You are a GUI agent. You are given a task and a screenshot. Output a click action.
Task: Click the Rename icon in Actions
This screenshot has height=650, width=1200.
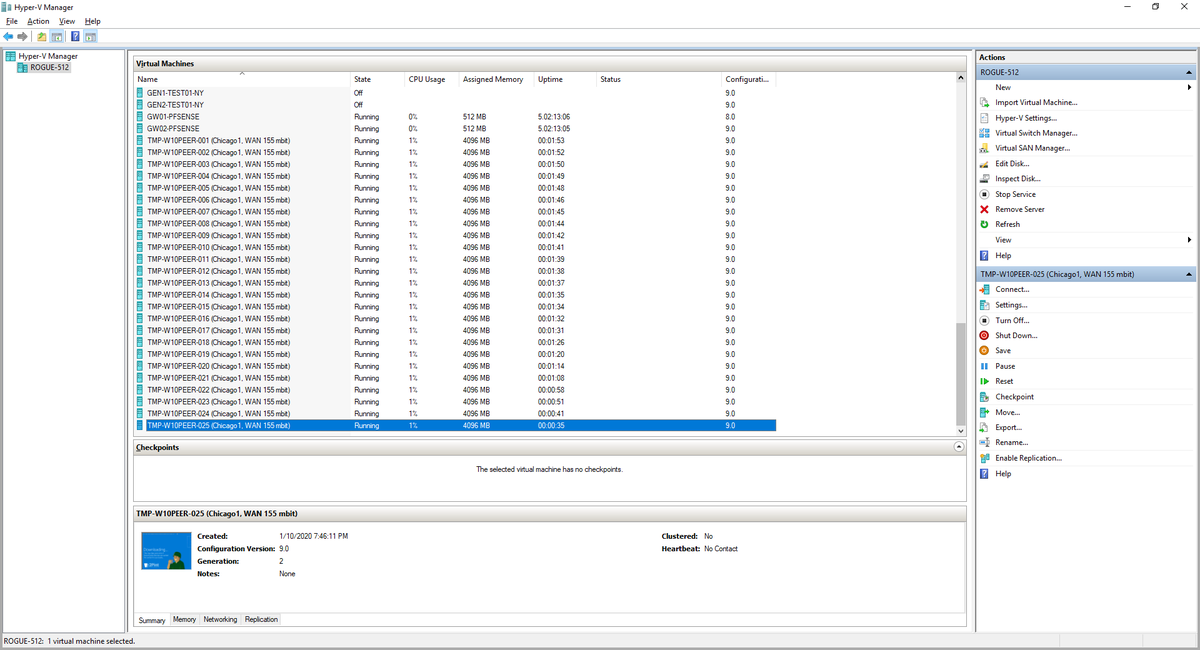[984, 443]
